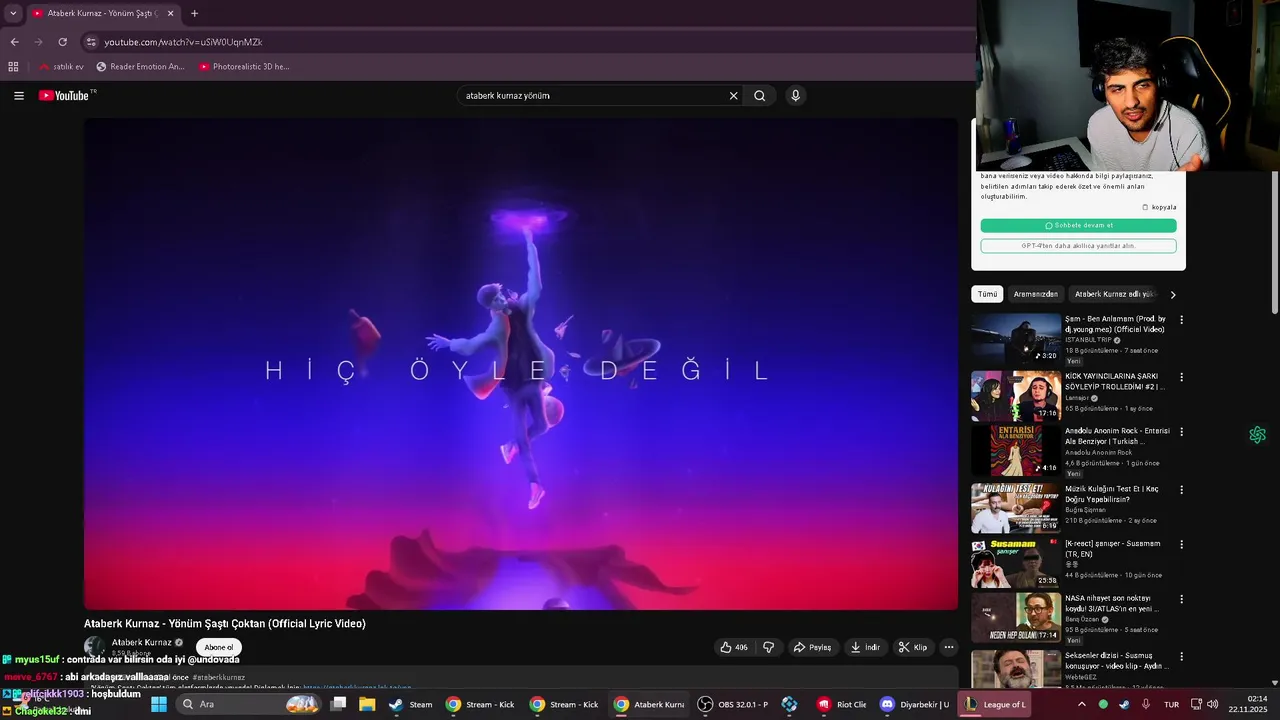Run search with the magnifier button
Viewport: 1280px width, 720px height.
[760, 96]
